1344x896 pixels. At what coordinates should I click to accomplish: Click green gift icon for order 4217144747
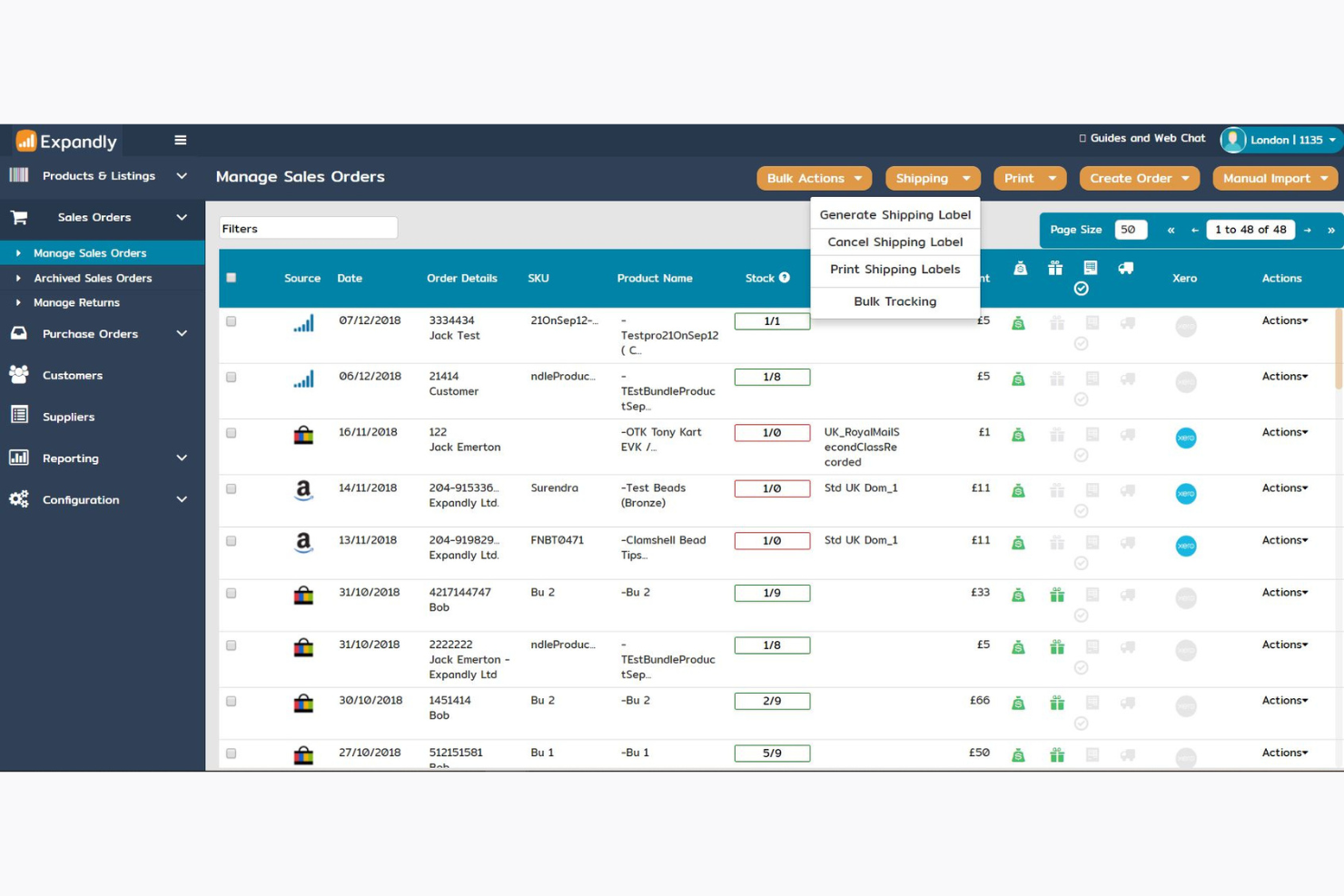(x=1057, y=596)
